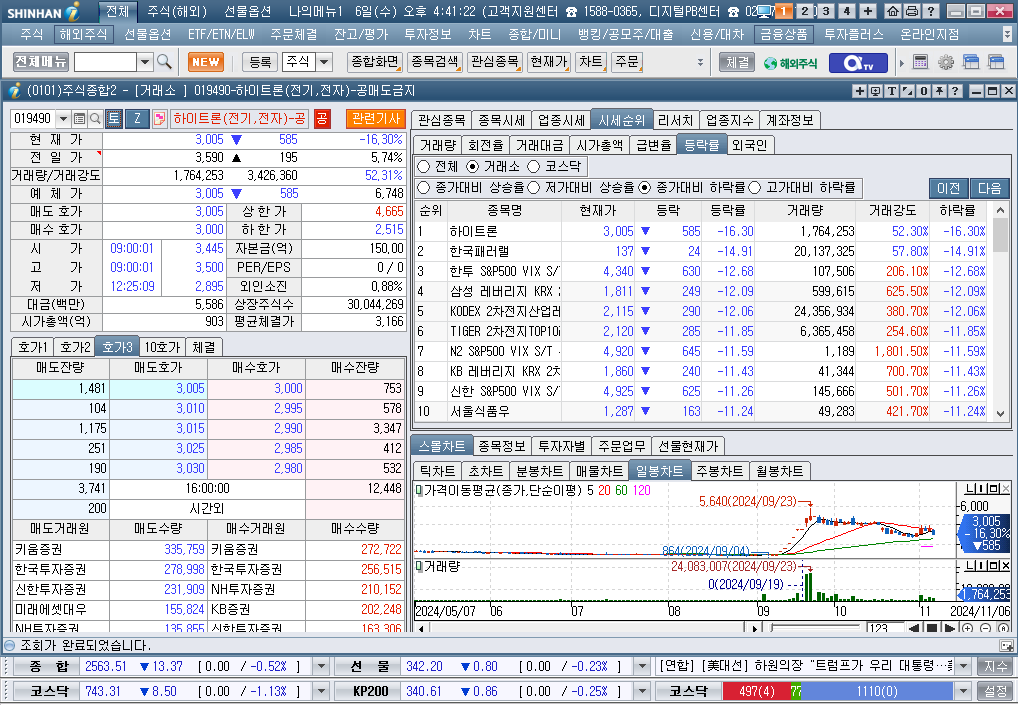Open the gear settings icon in toolbar
The height and width of the screenshot is (705, 1018).
(945, 62)
